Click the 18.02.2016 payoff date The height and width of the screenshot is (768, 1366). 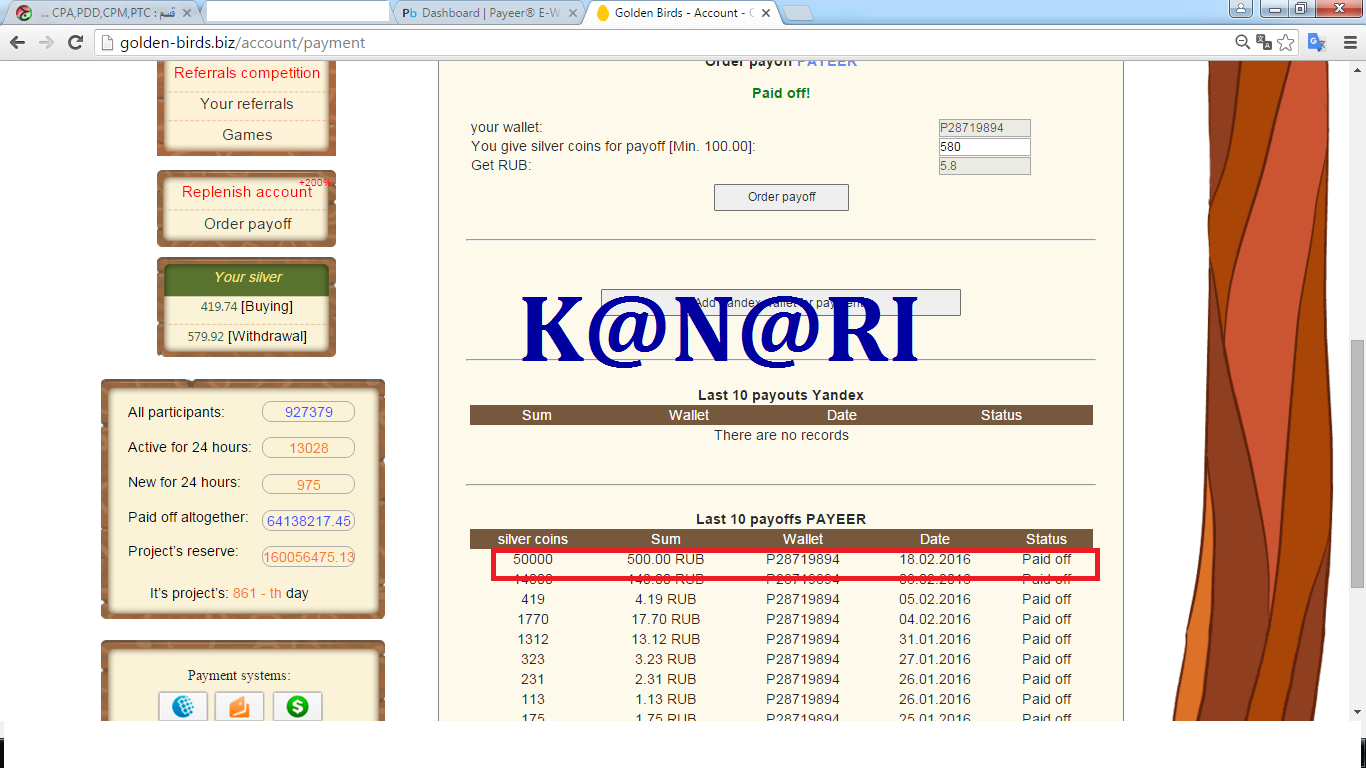(935, 559)
